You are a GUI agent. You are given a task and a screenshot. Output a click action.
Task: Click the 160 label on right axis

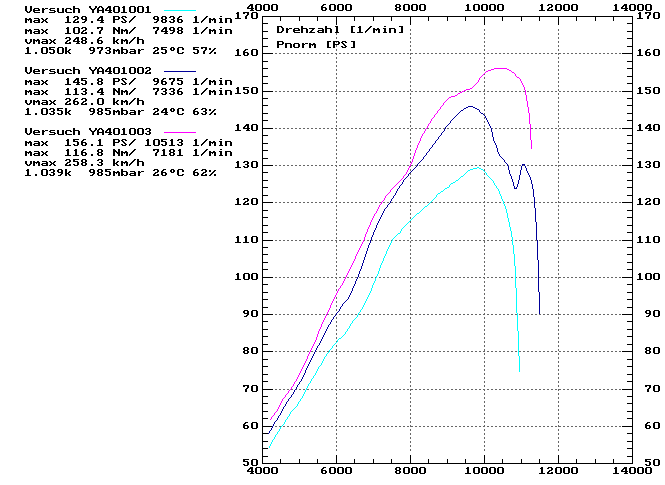(649, 53)
